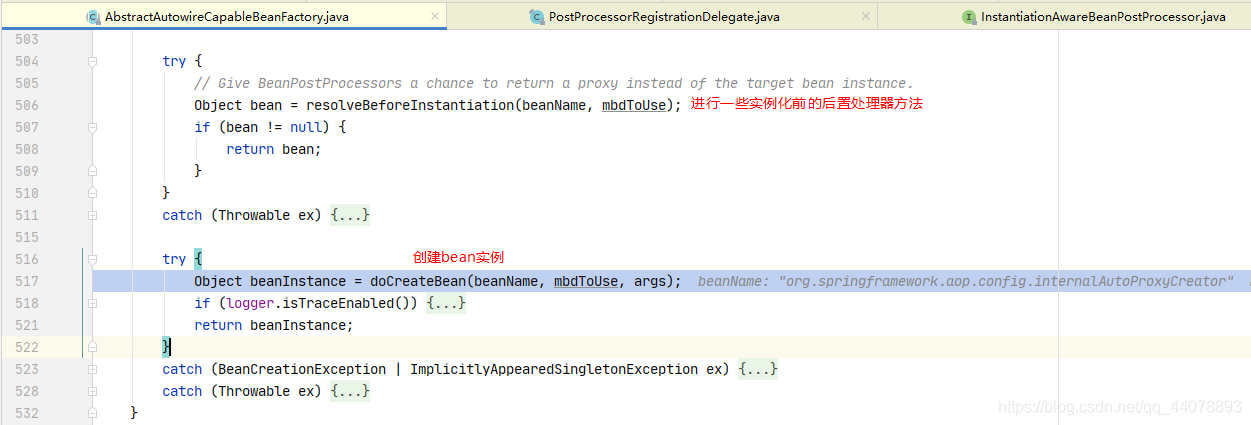Place caret at closing brace on line 522
Viewport: 1251px width, 425px height.
pos(167,347)
